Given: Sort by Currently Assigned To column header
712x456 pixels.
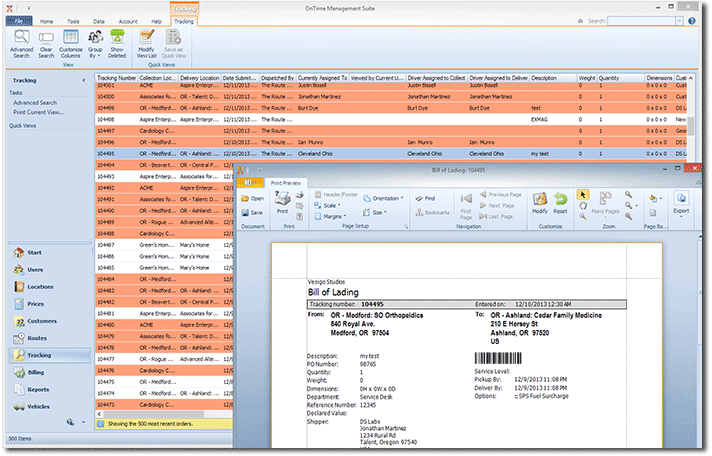Looking at the screenshot, I should pyautogui.click(x=322, y=78).
